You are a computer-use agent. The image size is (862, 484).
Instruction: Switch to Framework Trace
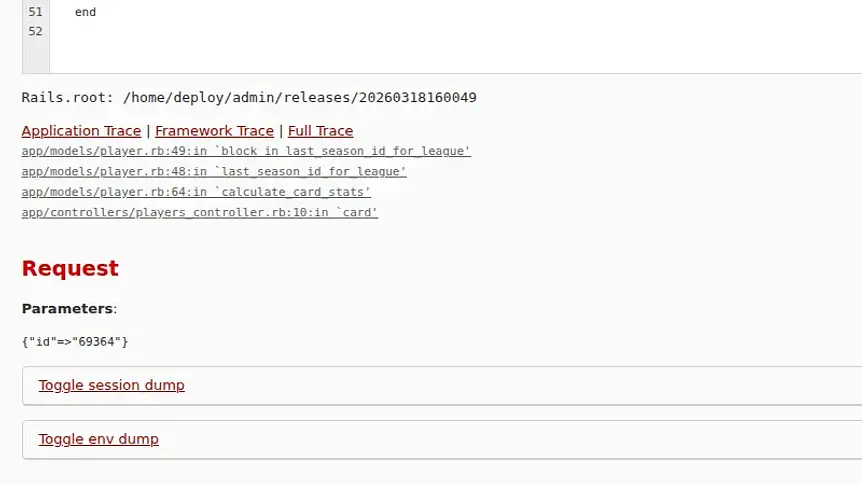[x=214, y=131]
